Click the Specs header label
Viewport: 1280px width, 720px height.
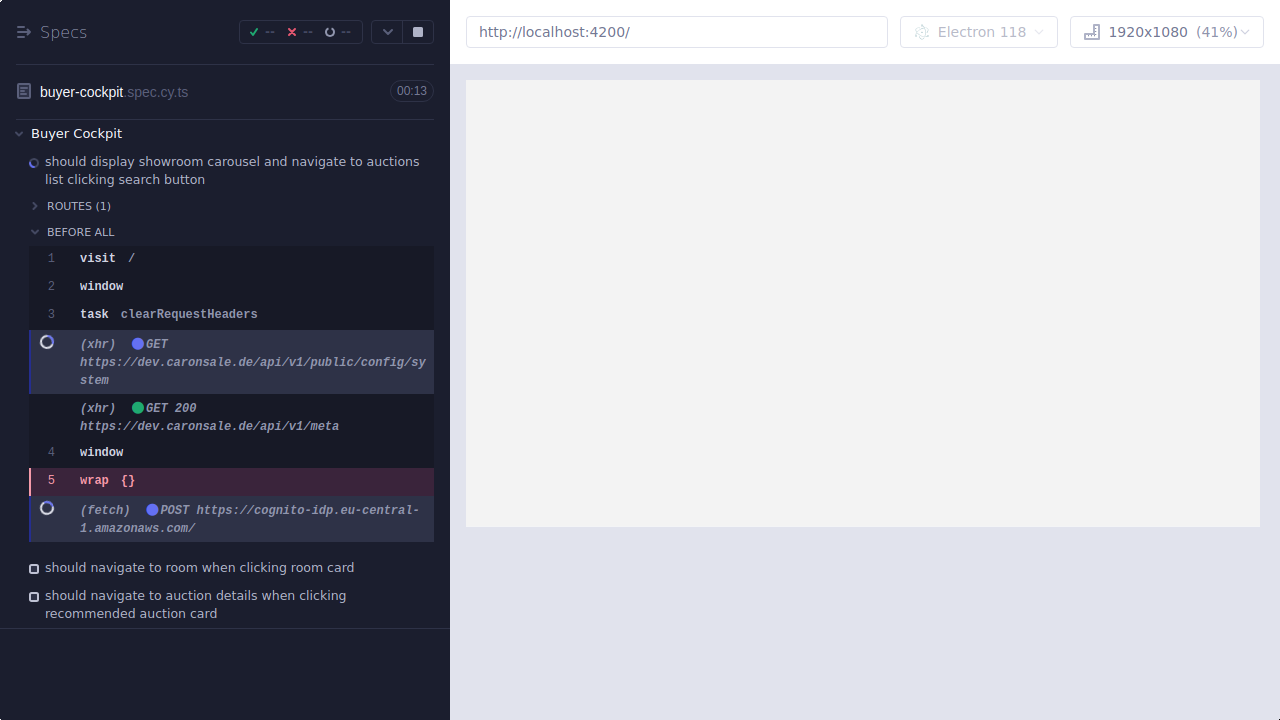(64, 32)
